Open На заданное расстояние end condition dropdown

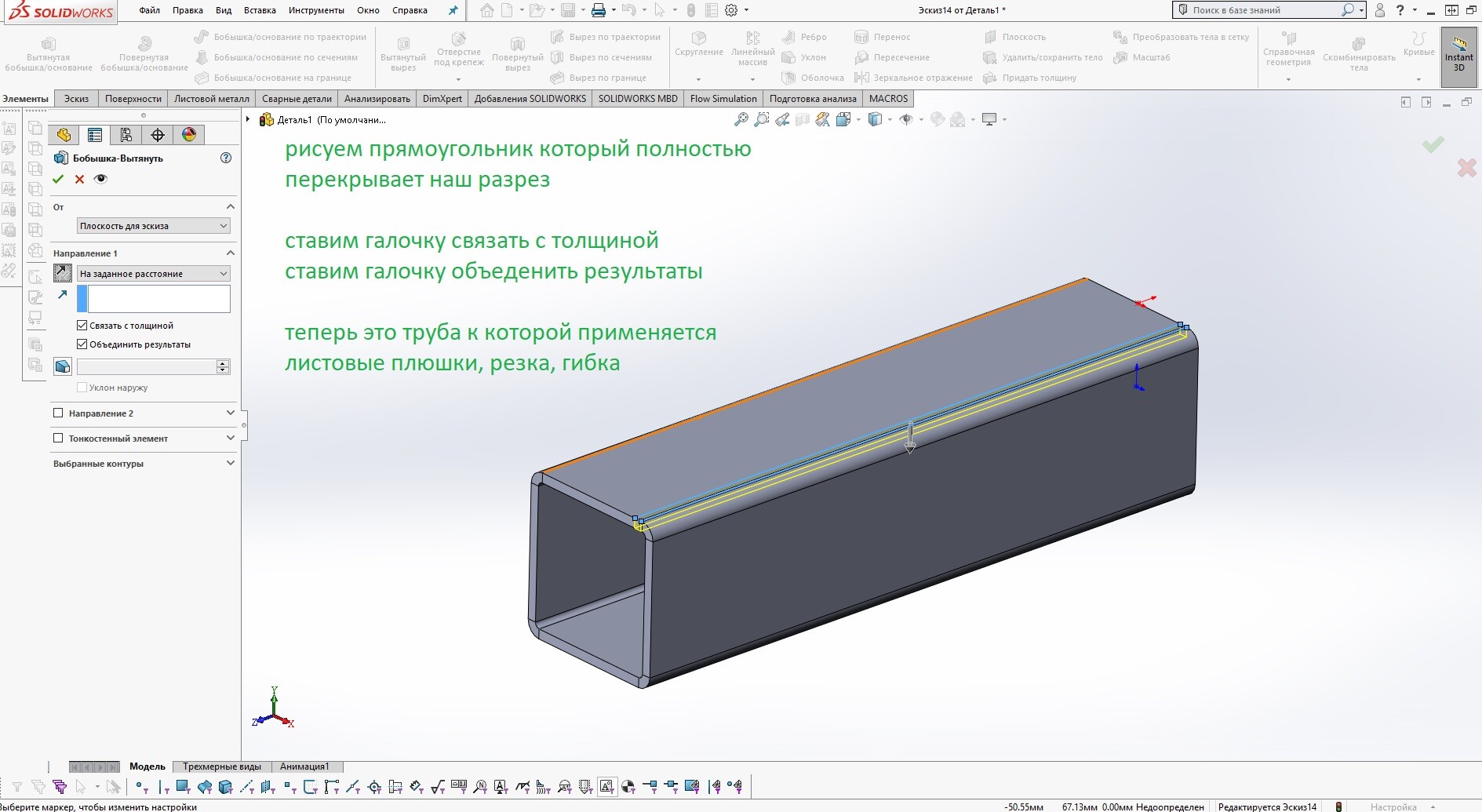[154, 273]
